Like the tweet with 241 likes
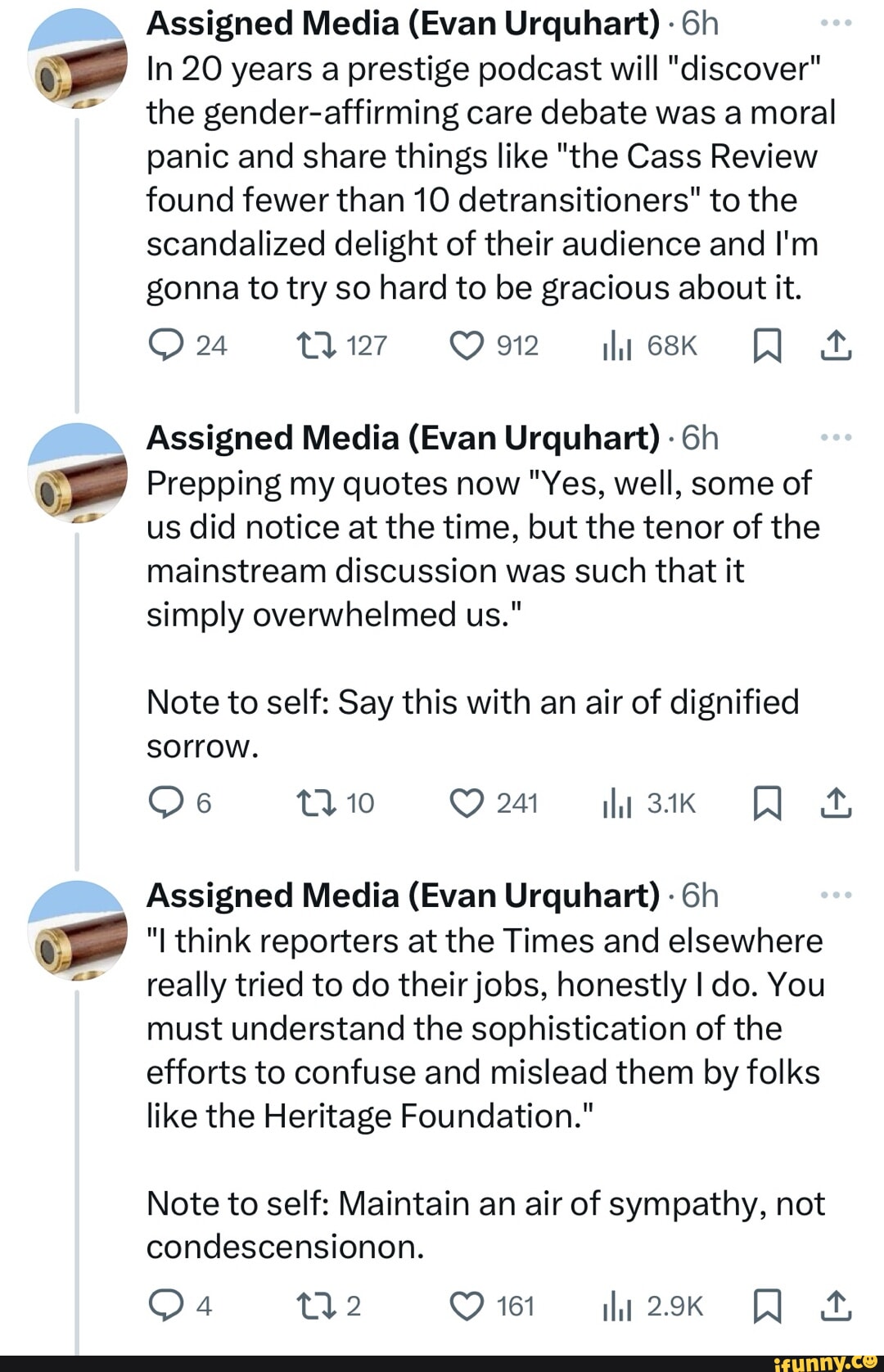The height and width of the screenshot is (1372, 884). point(467,803)
